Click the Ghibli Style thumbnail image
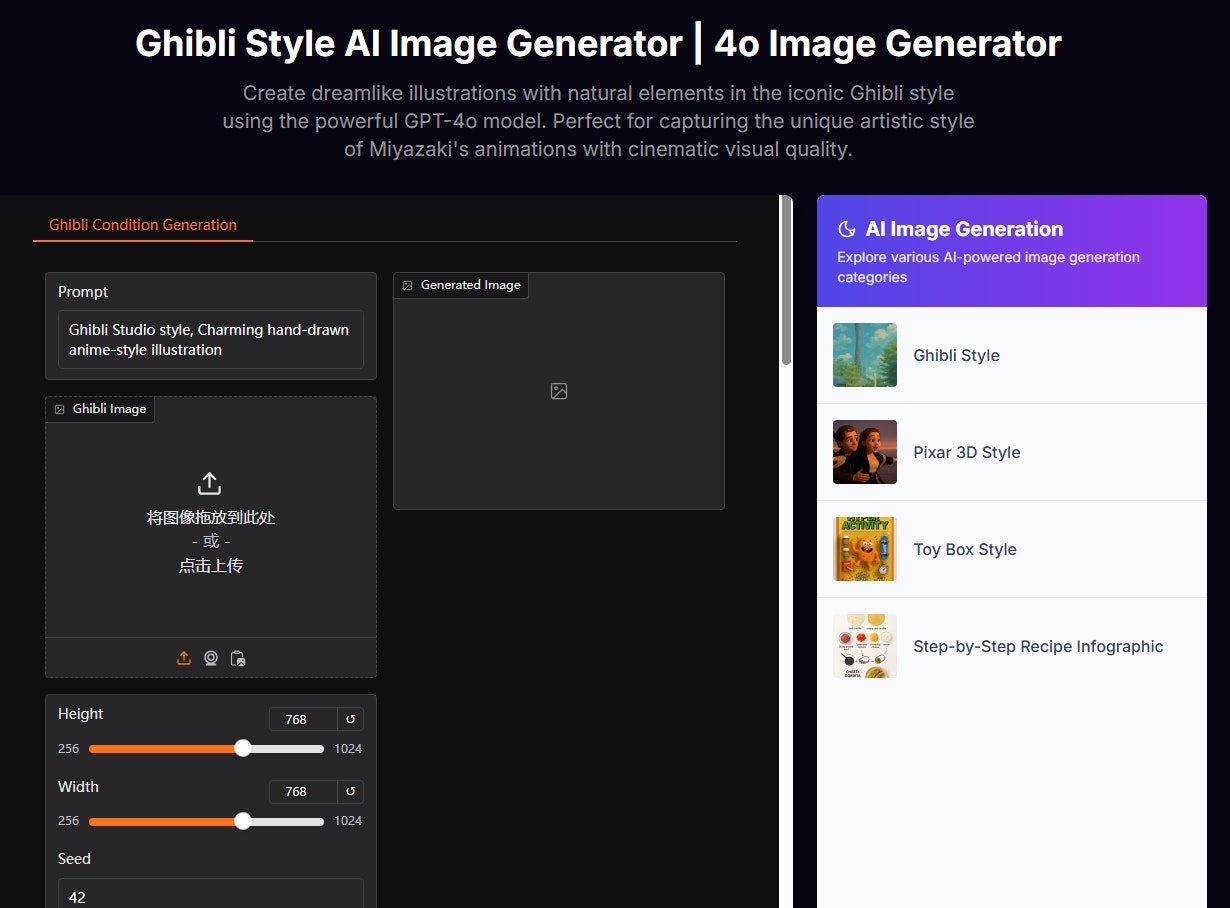The width and height of the screenshot is (1230, 908). pos(865,355)
